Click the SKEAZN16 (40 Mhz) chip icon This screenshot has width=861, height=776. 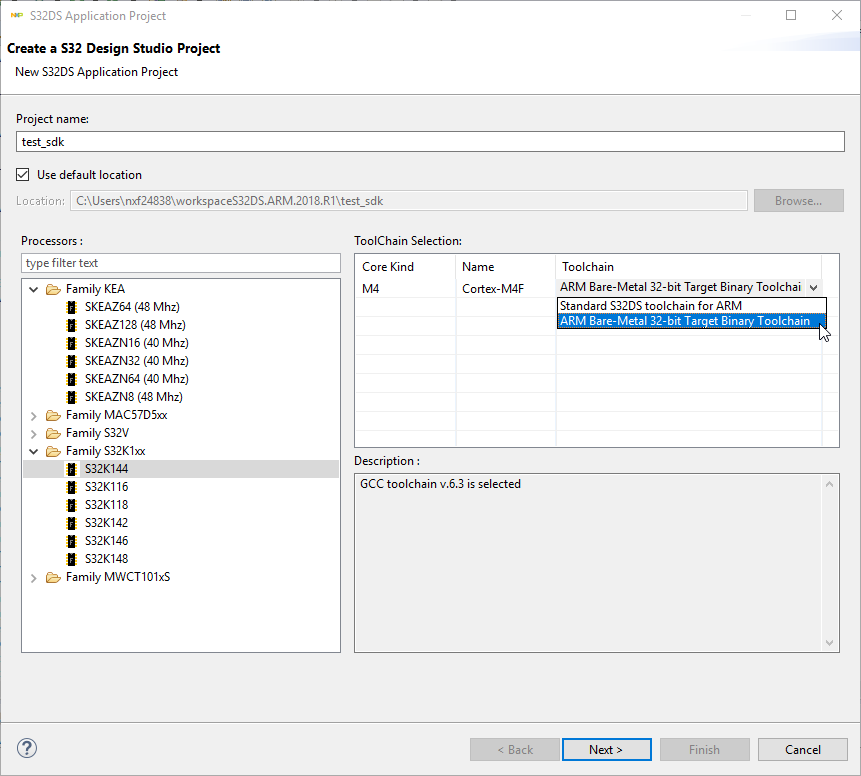[71, 343]
